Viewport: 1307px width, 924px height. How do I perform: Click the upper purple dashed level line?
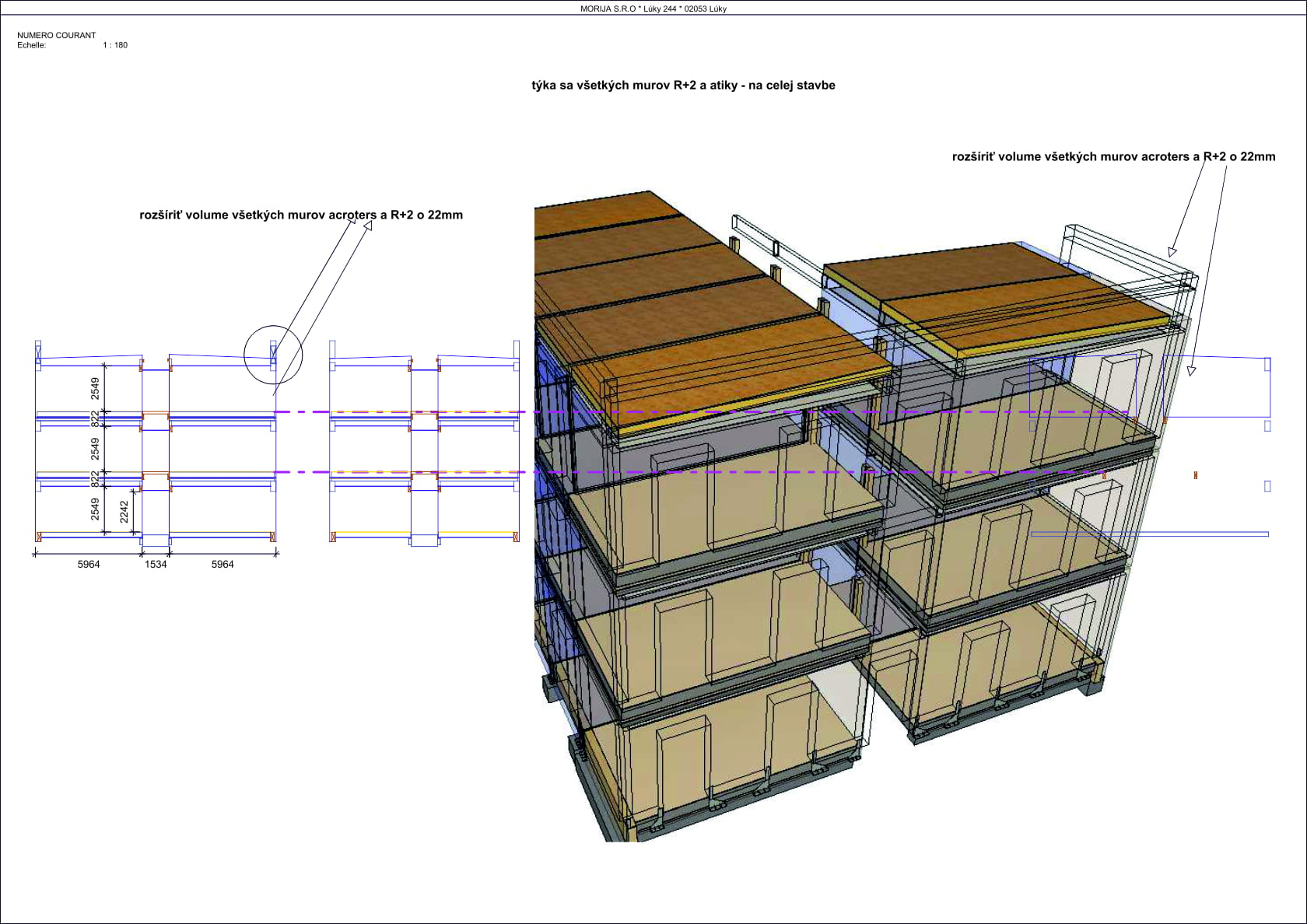click(x=700, y=411)
